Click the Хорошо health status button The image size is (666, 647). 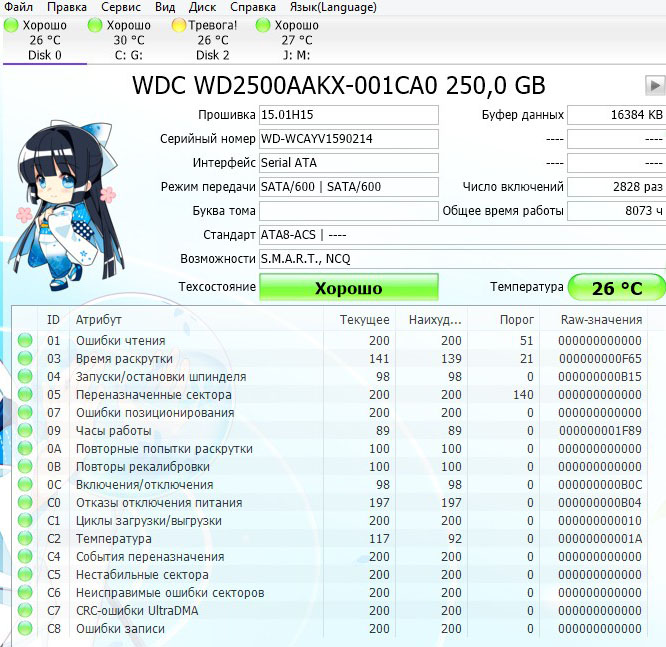(349, 287)
